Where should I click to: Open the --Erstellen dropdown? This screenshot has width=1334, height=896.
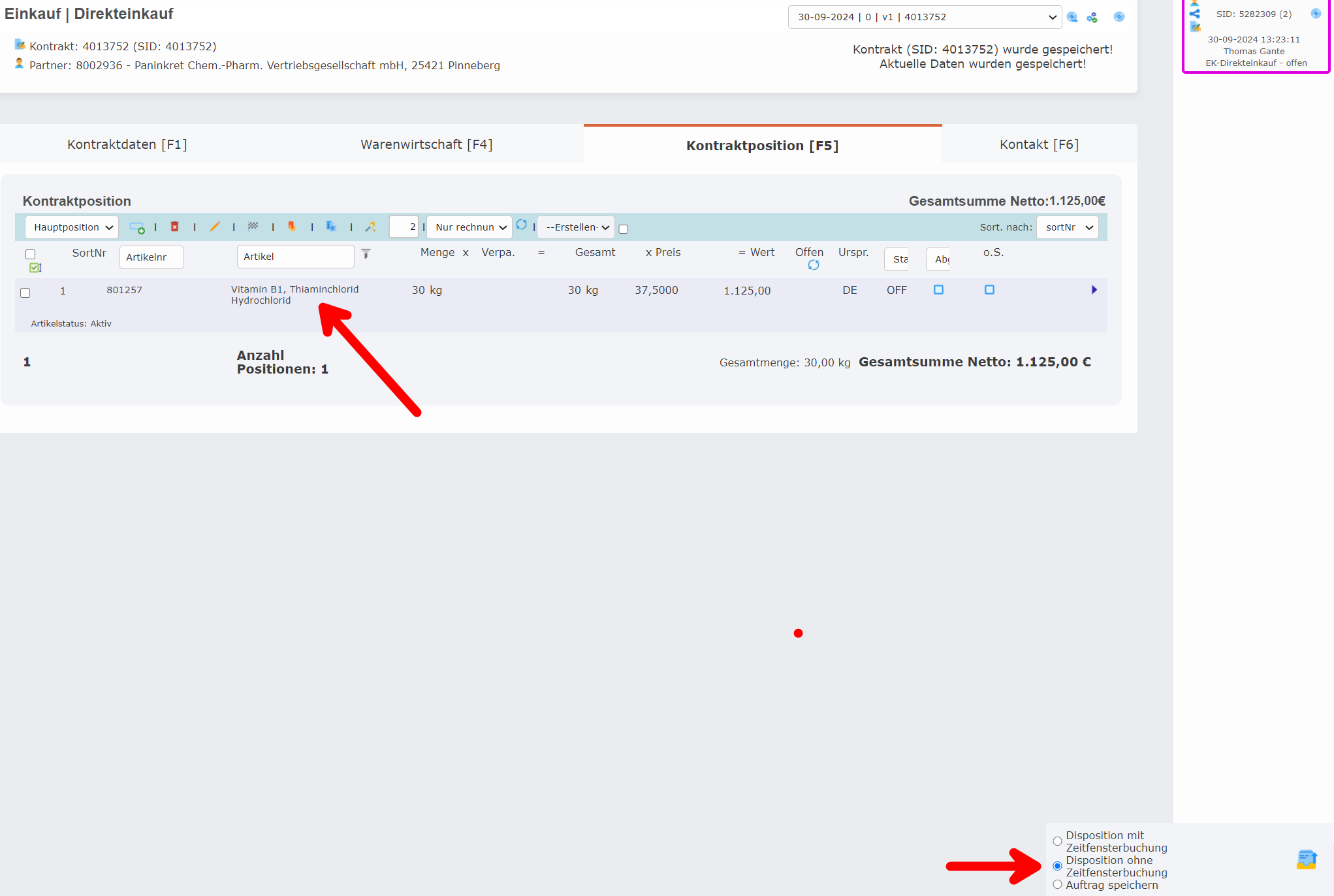pyautogui.click(x=575, y=227)
